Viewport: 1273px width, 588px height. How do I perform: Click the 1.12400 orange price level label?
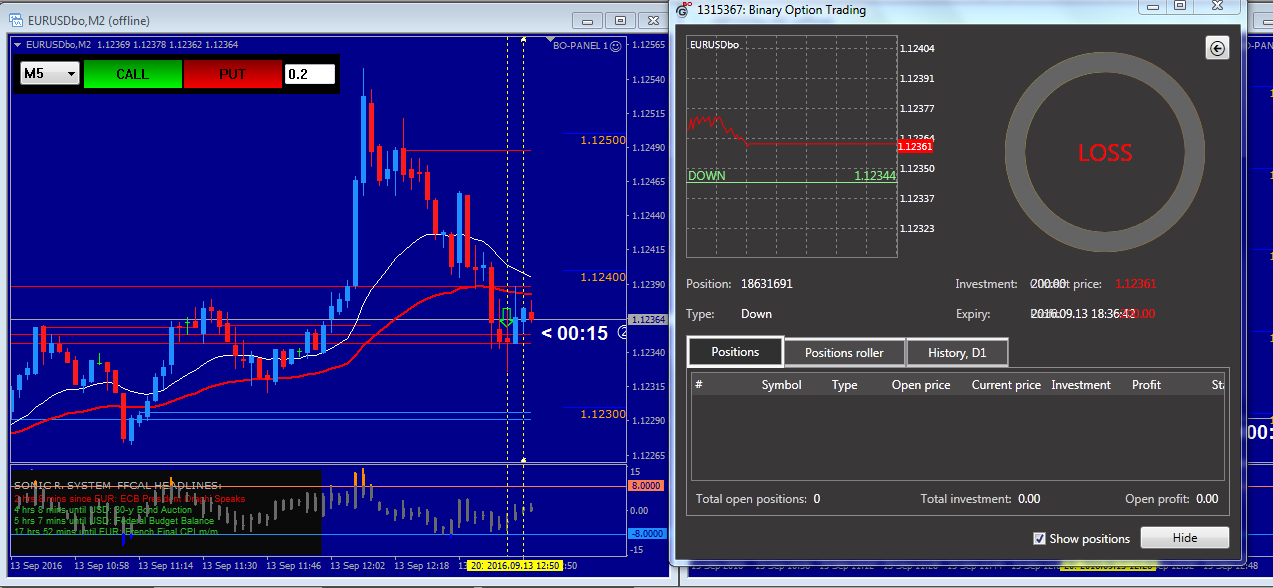click(604, 277)
